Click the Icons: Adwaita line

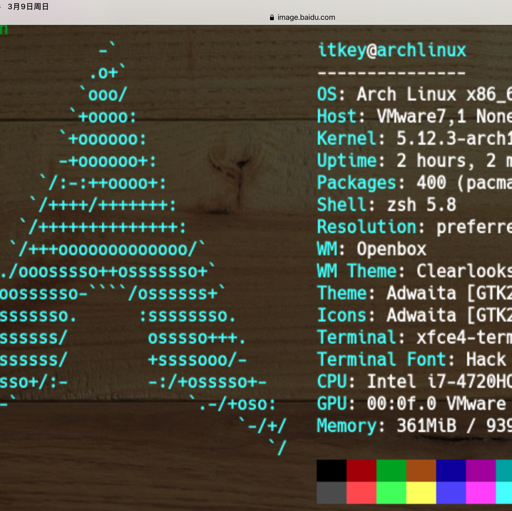click(414, 315)
